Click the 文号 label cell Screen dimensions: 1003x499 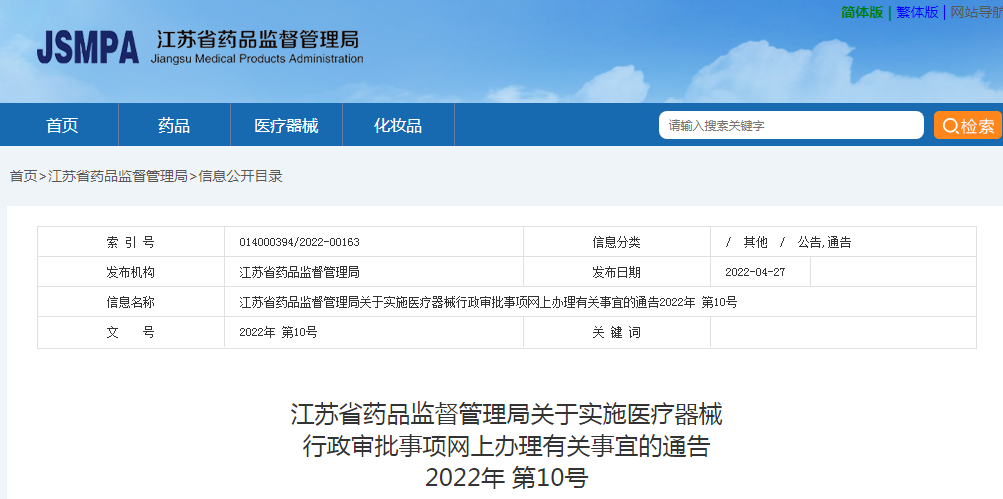tap(130, 332)
